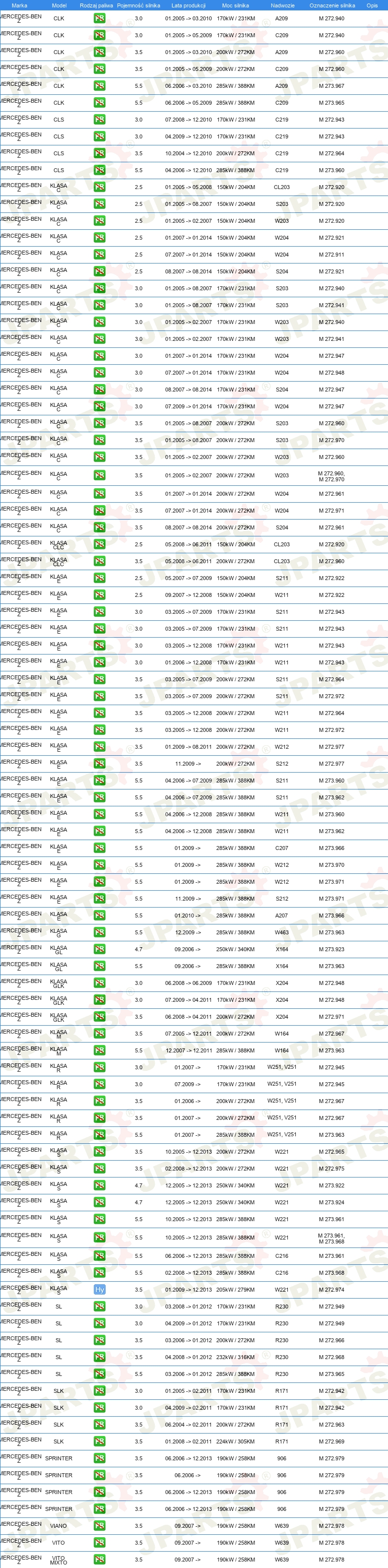Click body code cell W463

[281, 932]
